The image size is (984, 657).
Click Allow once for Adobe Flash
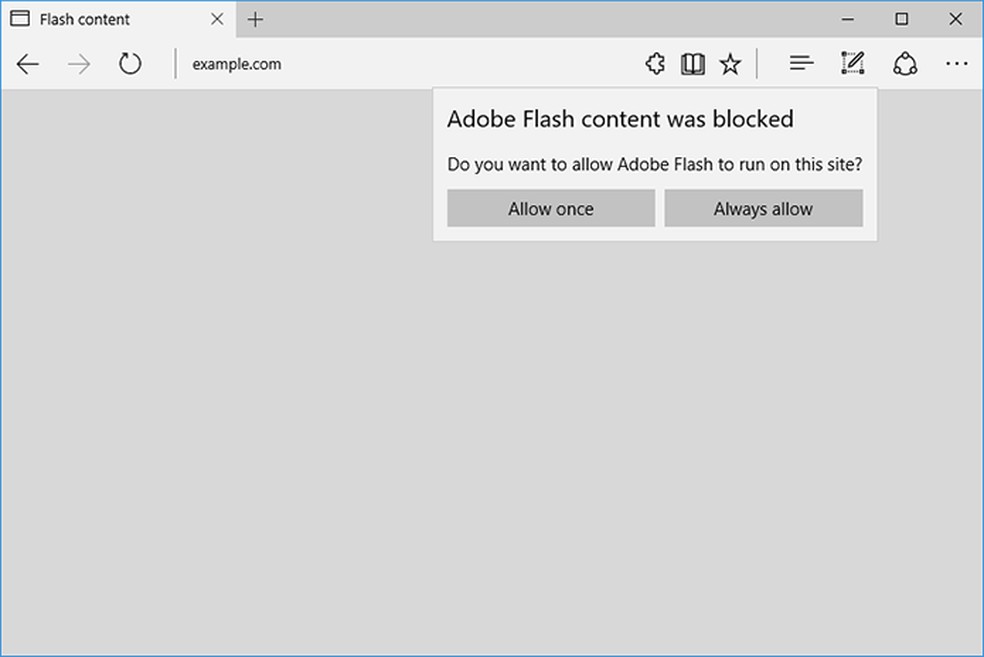click(x=550, y=208)
